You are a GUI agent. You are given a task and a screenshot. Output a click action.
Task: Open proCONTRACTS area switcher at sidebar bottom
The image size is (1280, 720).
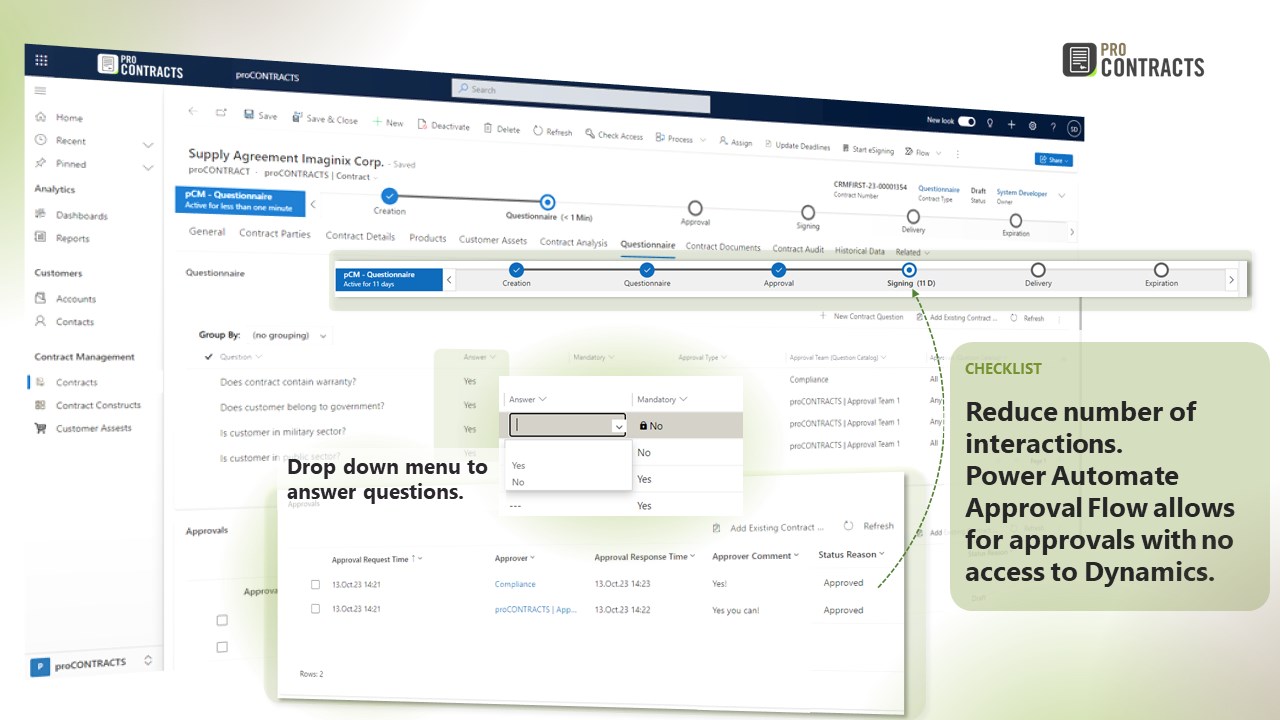point(93,663)
